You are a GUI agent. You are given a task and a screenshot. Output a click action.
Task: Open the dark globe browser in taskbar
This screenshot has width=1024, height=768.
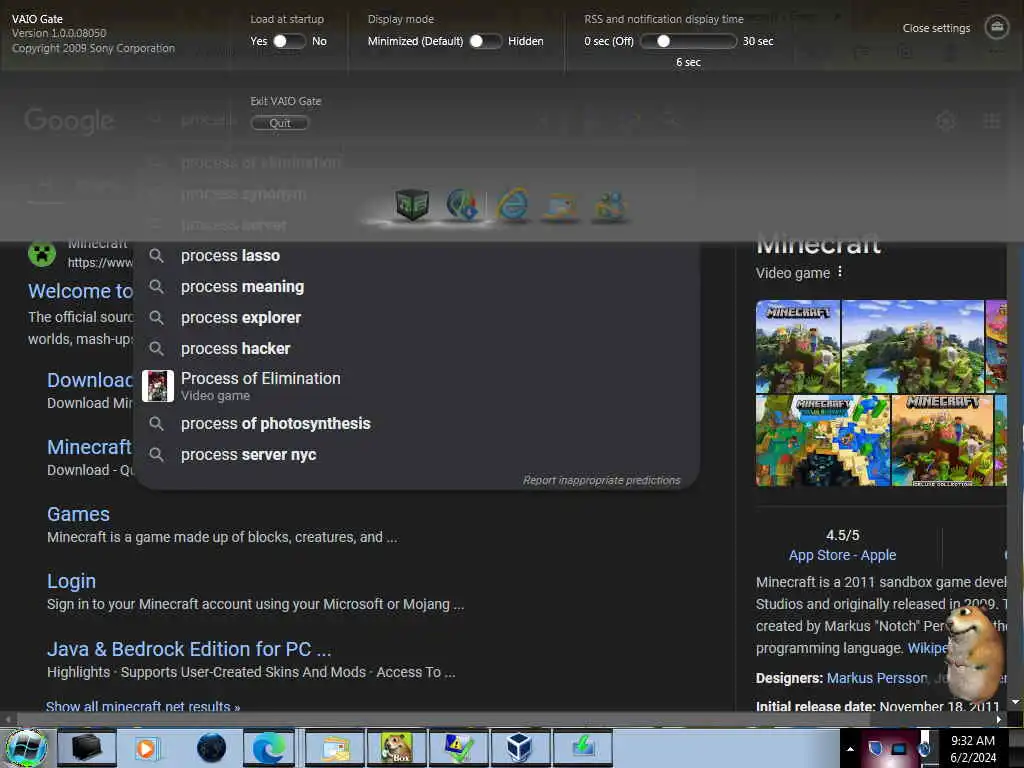point(211,748)
